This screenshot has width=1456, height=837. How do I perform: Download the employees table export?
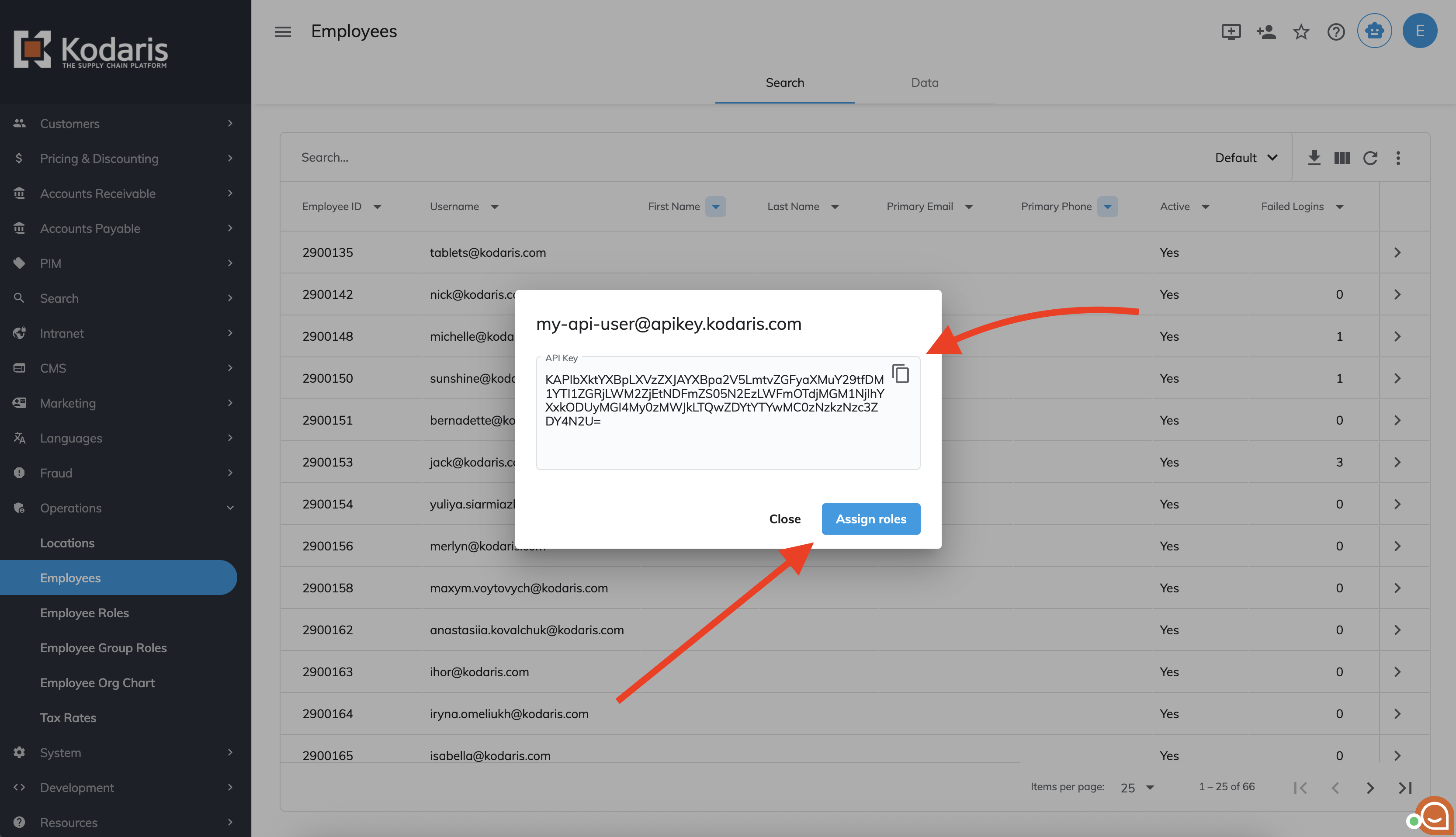point(1314,158)
